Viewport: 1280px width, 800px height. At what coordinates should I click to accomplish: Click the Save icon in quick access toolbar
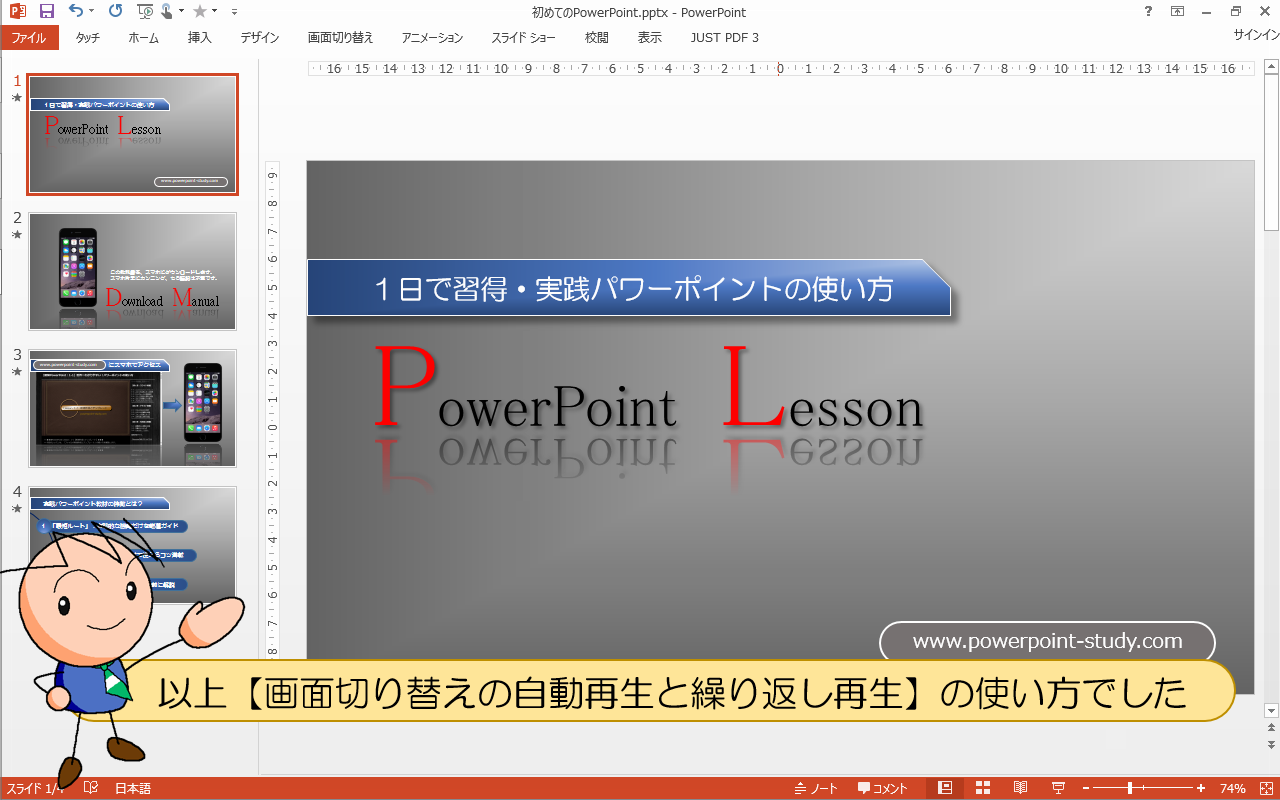pyautogui.click(x=46, y=12)
